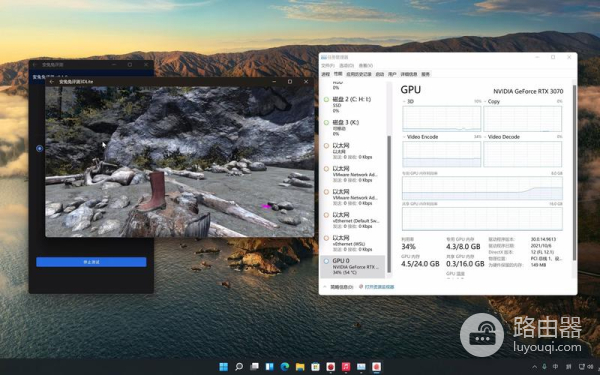The height and width of the screenshot is (375, 600).
Task: Click the NVIDIA GeForce RTX 3070 heading
Action: pos(528,91)
